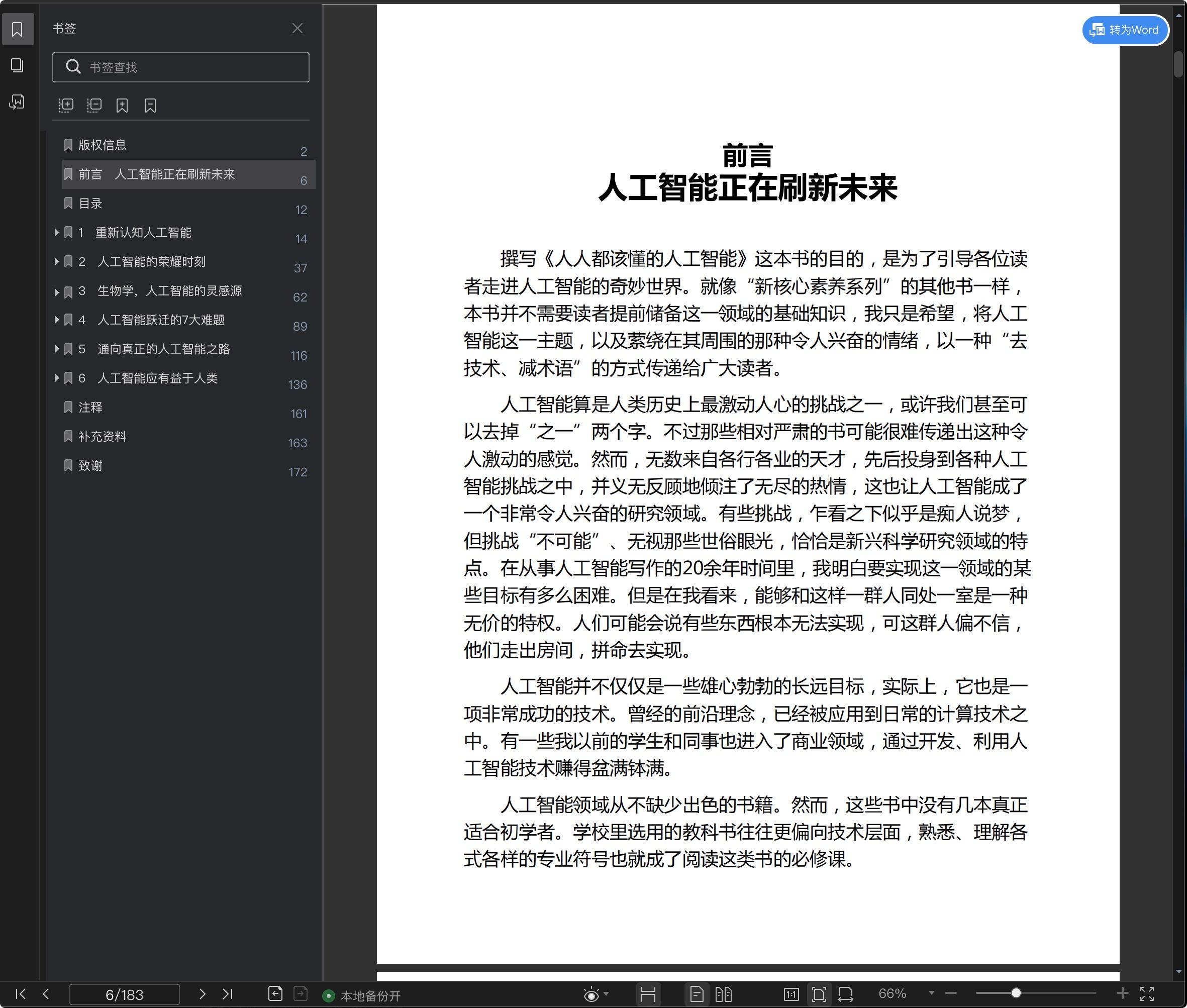Toggle continuous scrolling view icon
Image resolution: width=1187 pixels, height=1008 pixels.
pos(648,995)
